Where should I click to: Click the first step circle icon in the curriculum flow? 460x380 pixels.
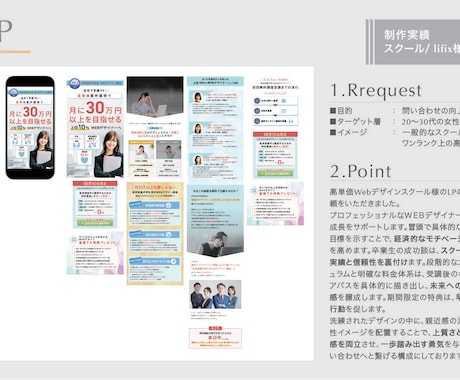(x=257, y=101)
